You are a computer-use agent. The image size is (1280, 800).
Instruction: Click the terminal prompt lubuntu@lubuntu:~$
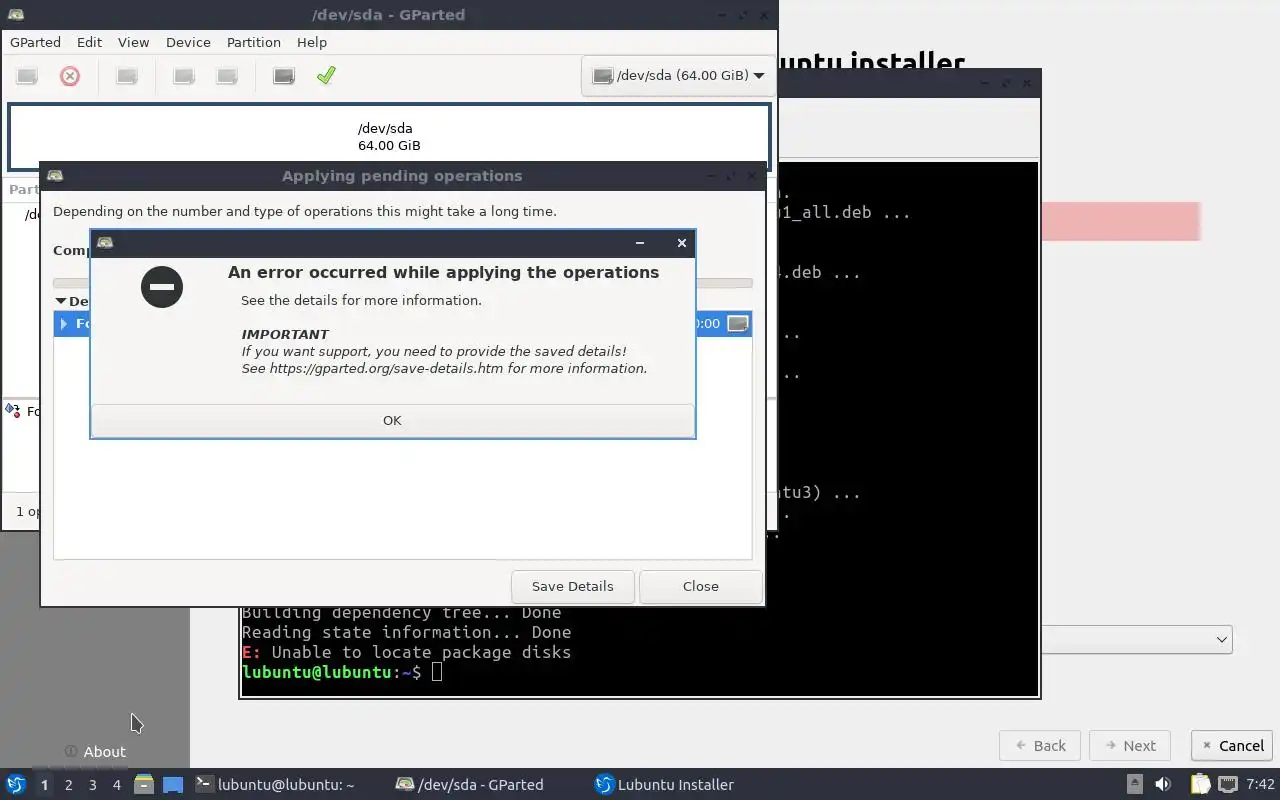point(332,672)
